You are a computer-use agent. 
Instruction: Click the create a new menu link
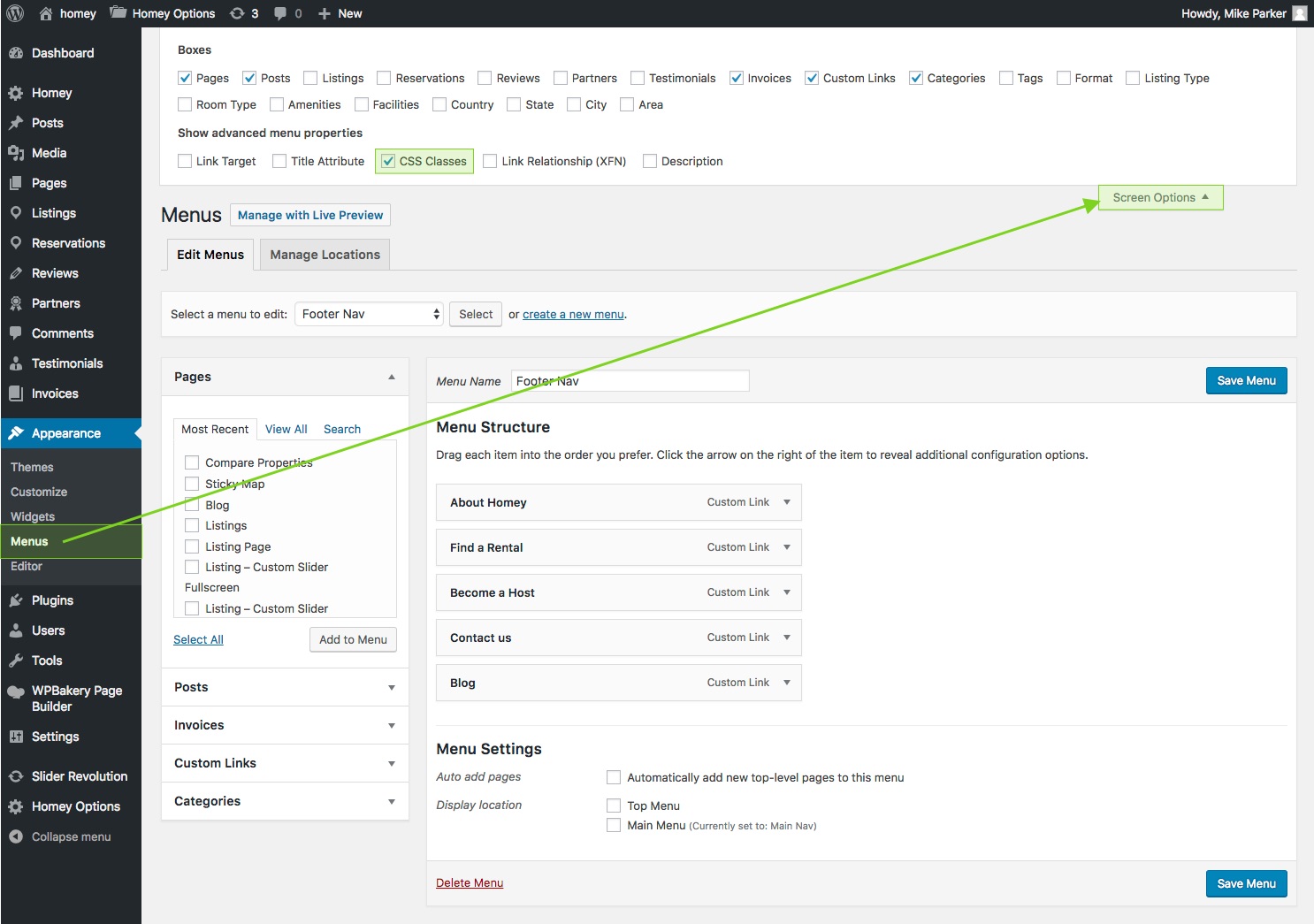pyautogui.click(x=573, y=314)
